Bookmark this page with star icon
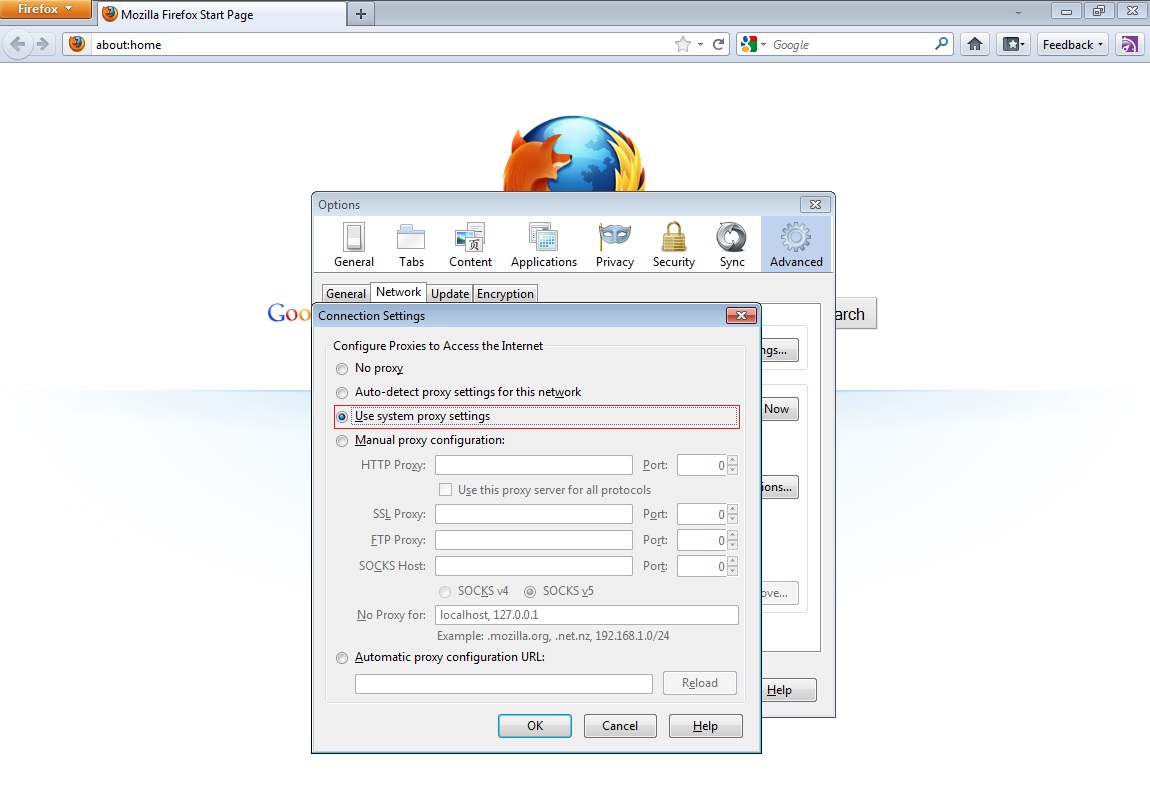Viewport: 1150px width, 810px height. [683, 44]
